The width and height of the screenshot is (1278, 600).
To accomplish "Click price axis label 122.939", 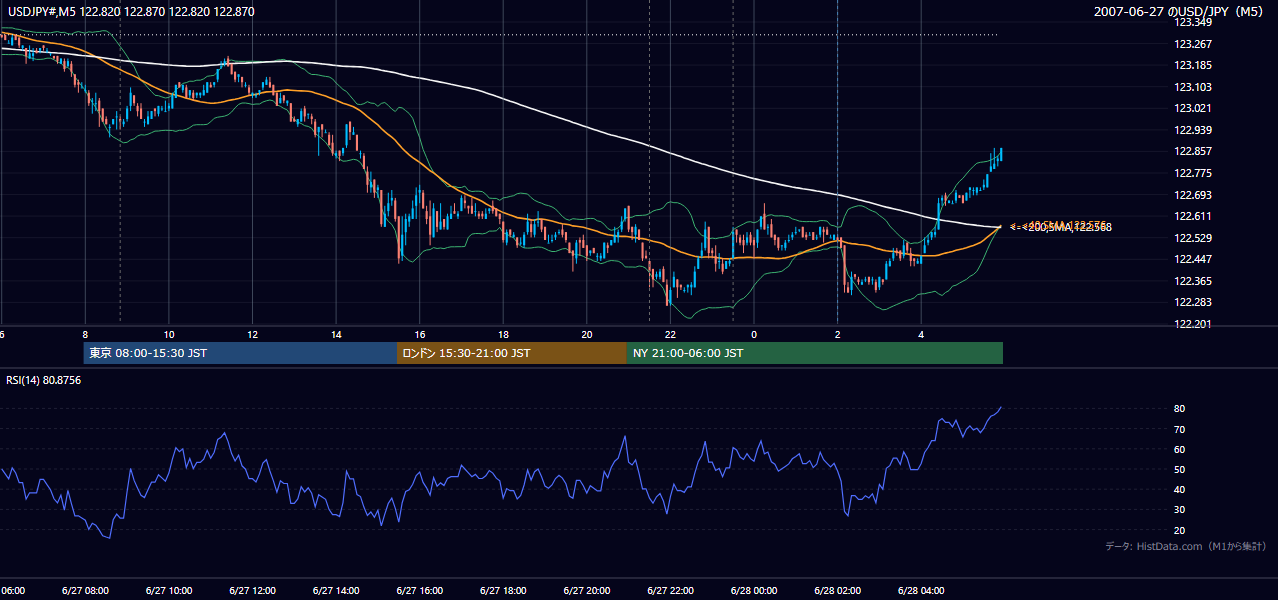I will [1193, 130].
